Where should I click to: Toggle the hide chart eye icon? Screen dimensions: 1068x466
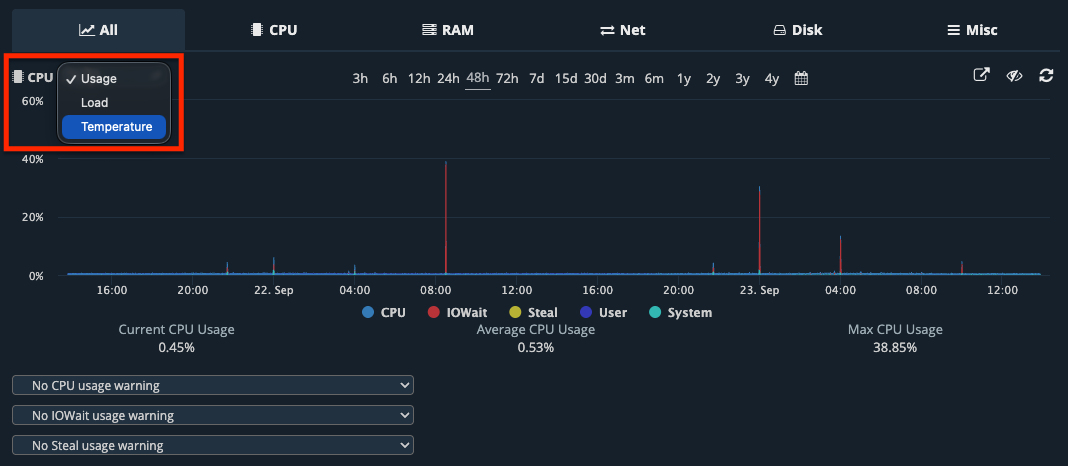pyautogui.click(x=1014, y=76)
